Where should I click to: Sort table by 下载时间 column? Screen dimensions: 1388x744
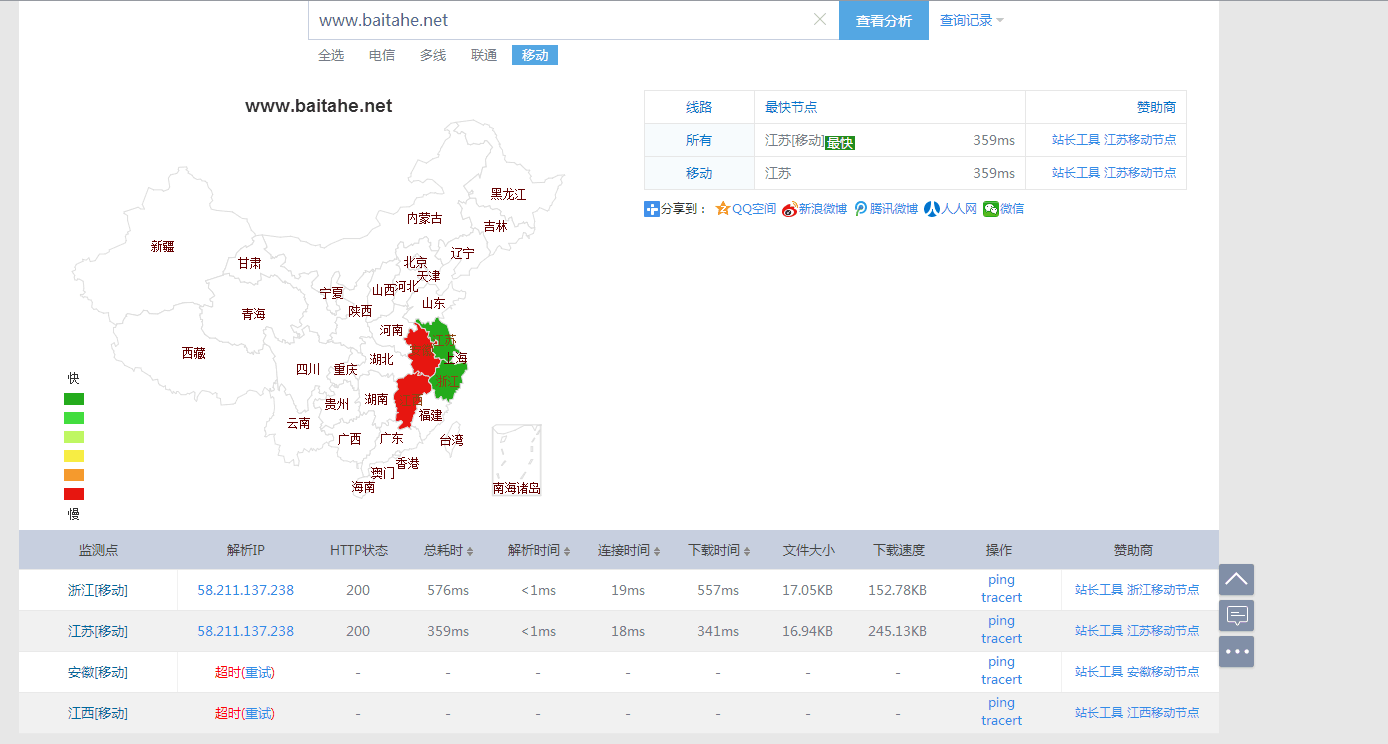click(718, 551)
